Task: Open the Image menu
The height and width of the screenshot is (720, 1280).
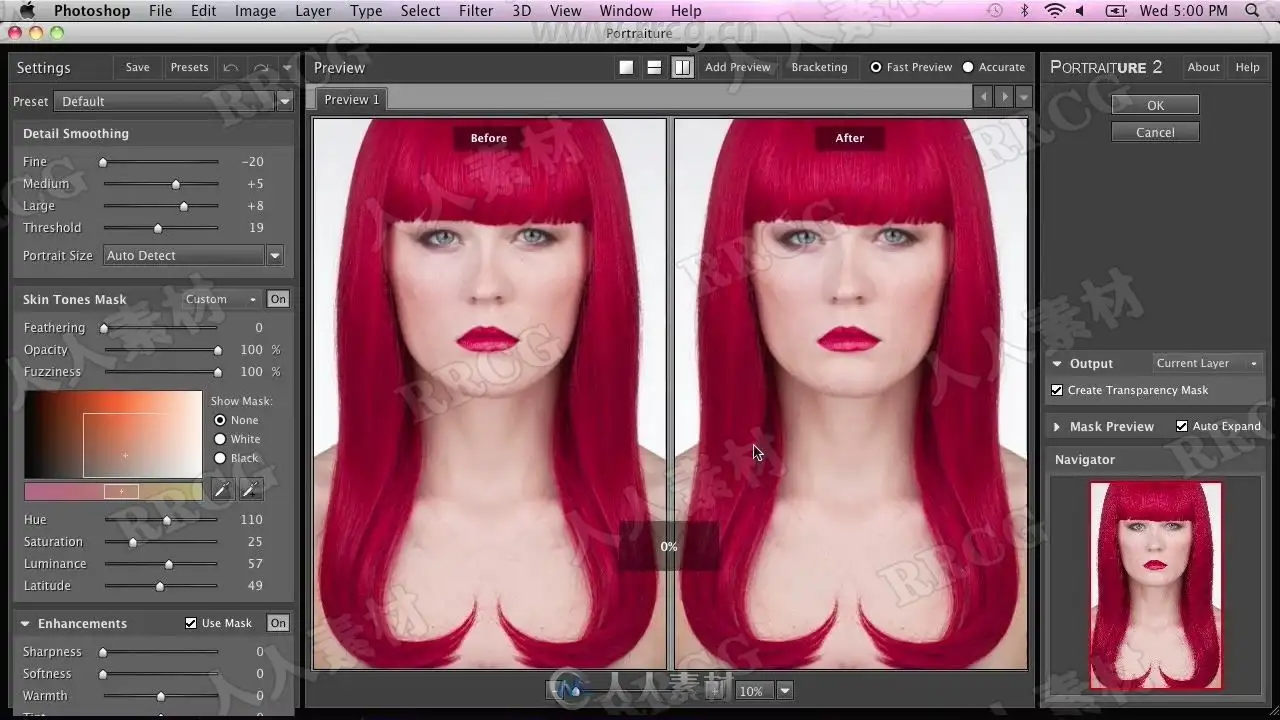Action: click(x=255, y=11)
